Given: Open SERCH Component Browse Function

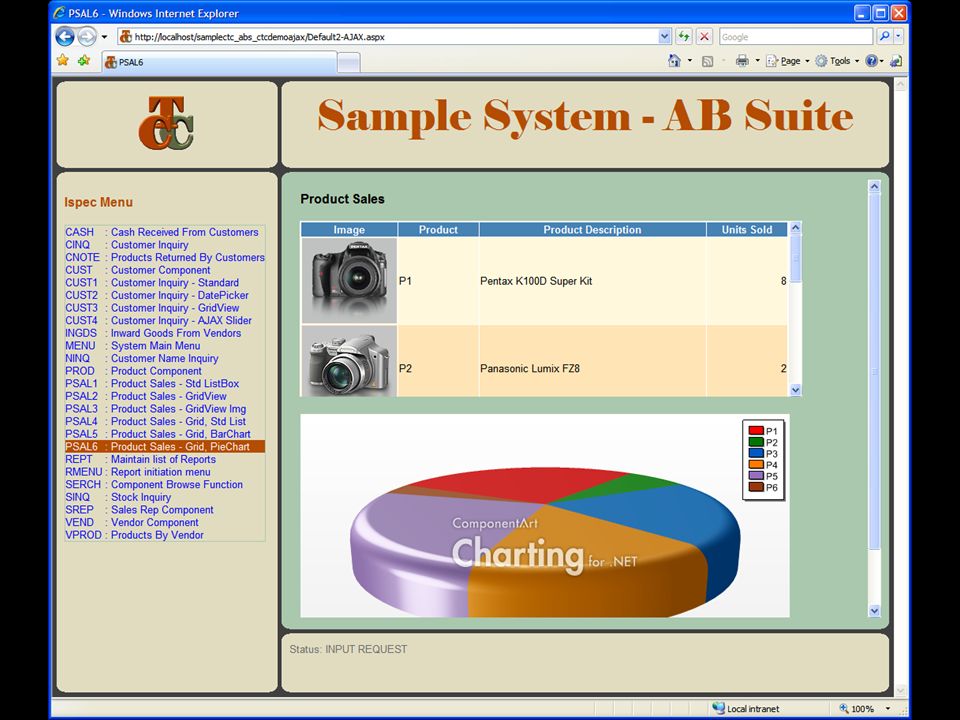Looking at the screenshot, I should point(154,484).
